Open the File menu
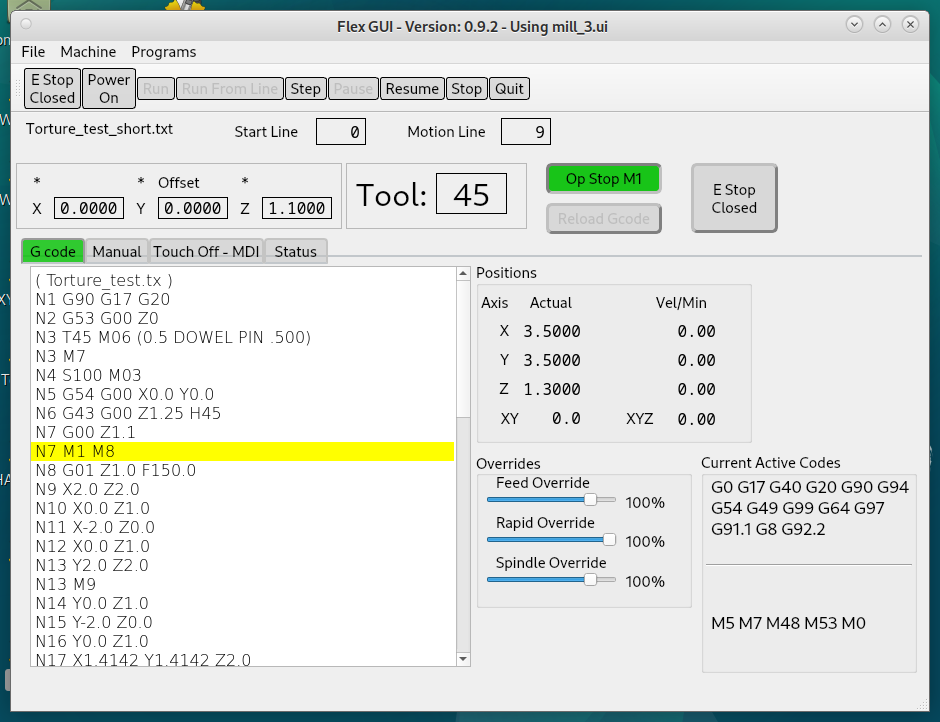Screen dimensions: 940x722 (33, 52)
